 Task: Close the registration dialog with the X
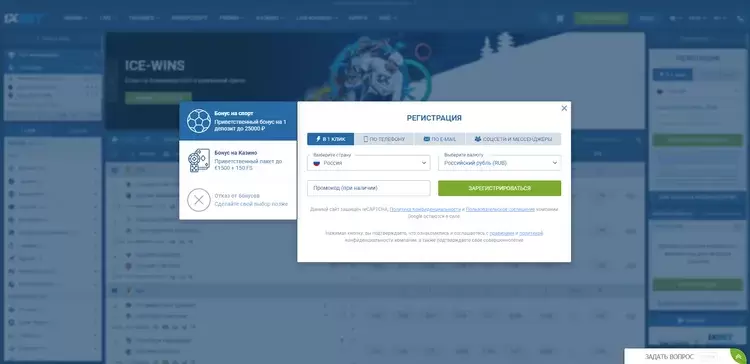pos(564,108)
